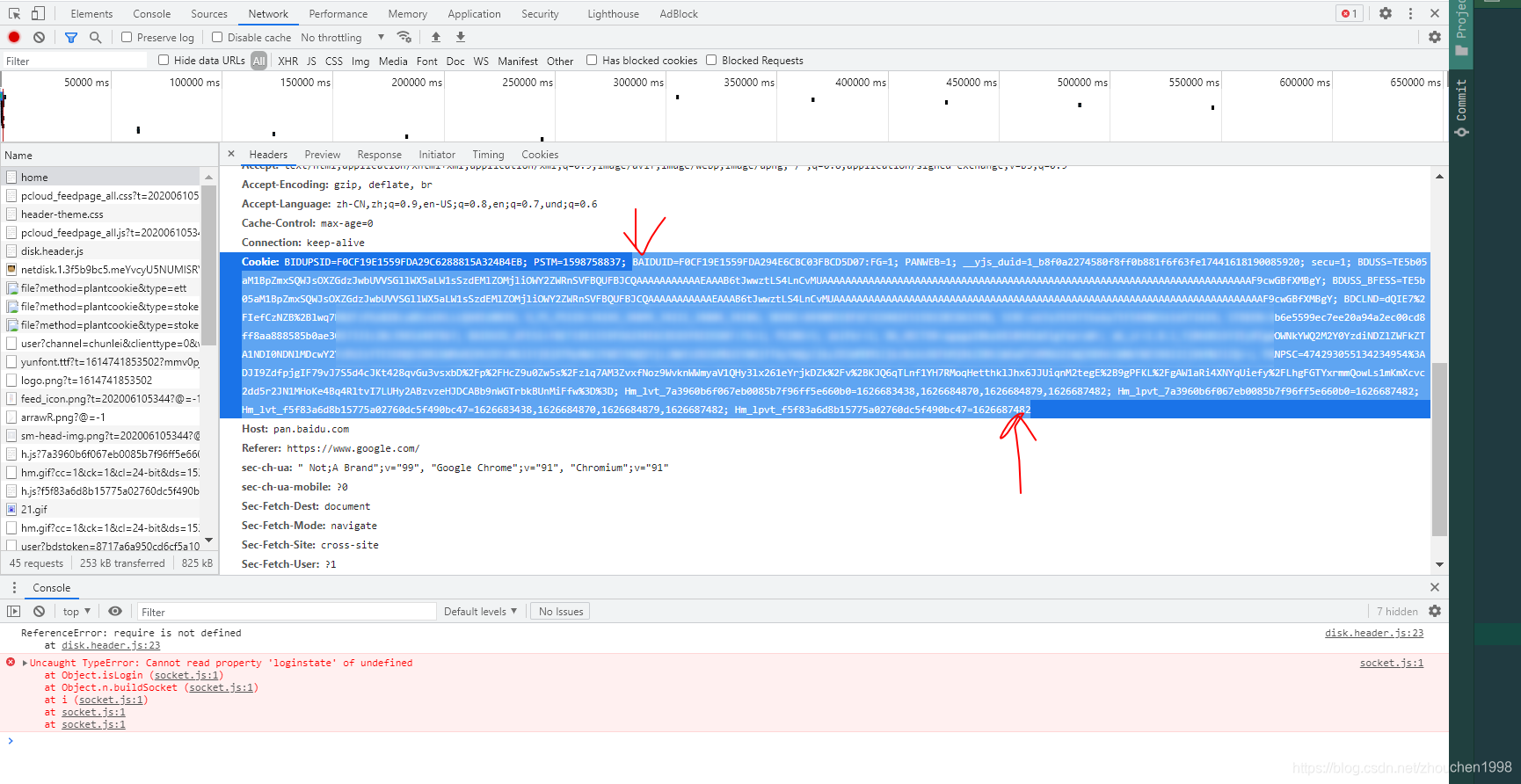The width and height of the screenshot is (1521, 784).
Task: Enable the Preserve log checkbox
Action: [x=127, y=37]
